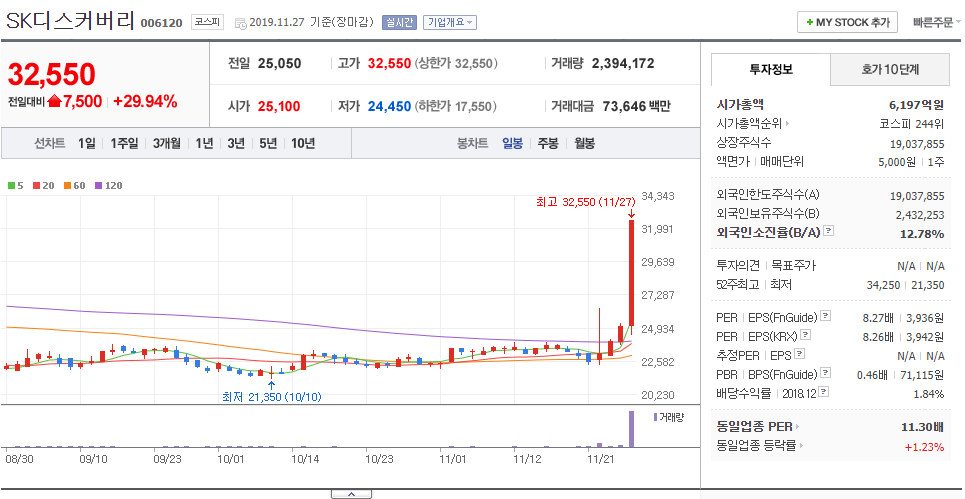
Task: Click the 거래대금 value 73,646 백만
Action: pyautogui.click(x=636, y=106)
